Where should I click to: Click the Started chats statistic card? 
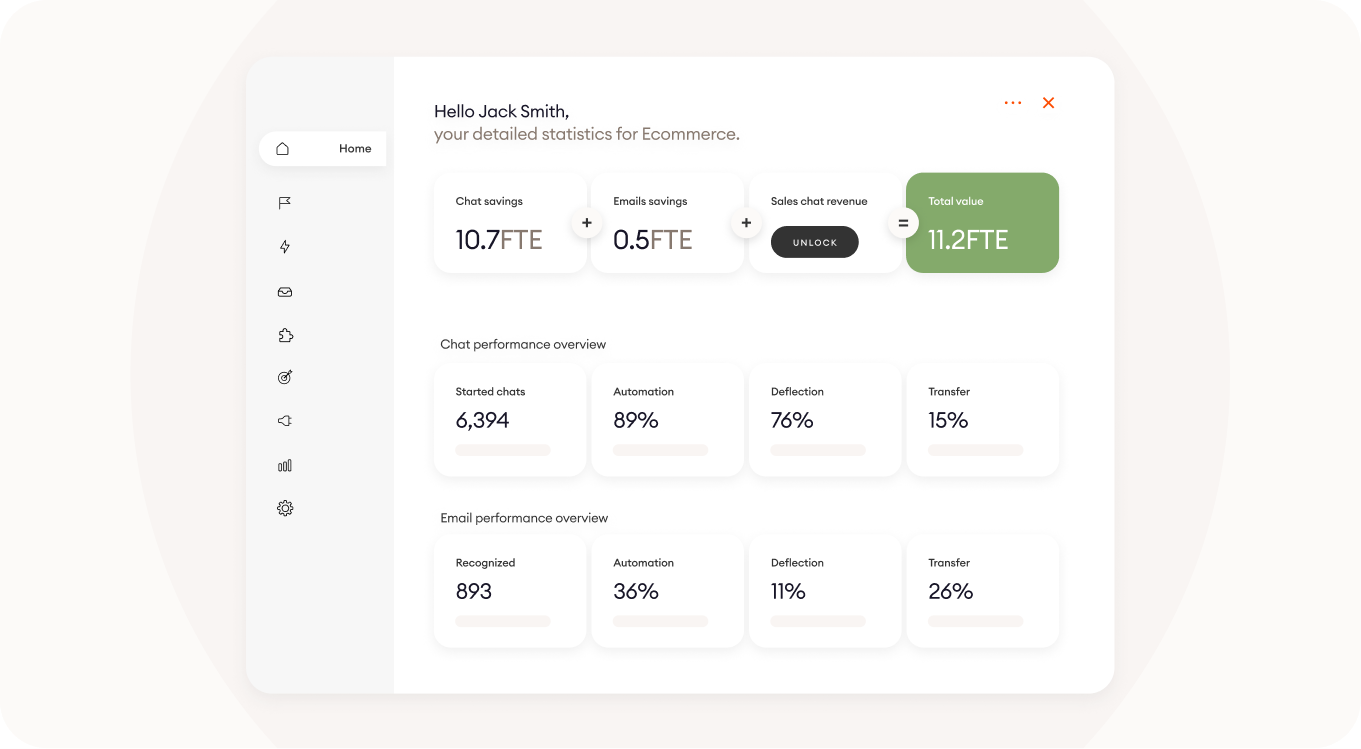coord(510,420)
